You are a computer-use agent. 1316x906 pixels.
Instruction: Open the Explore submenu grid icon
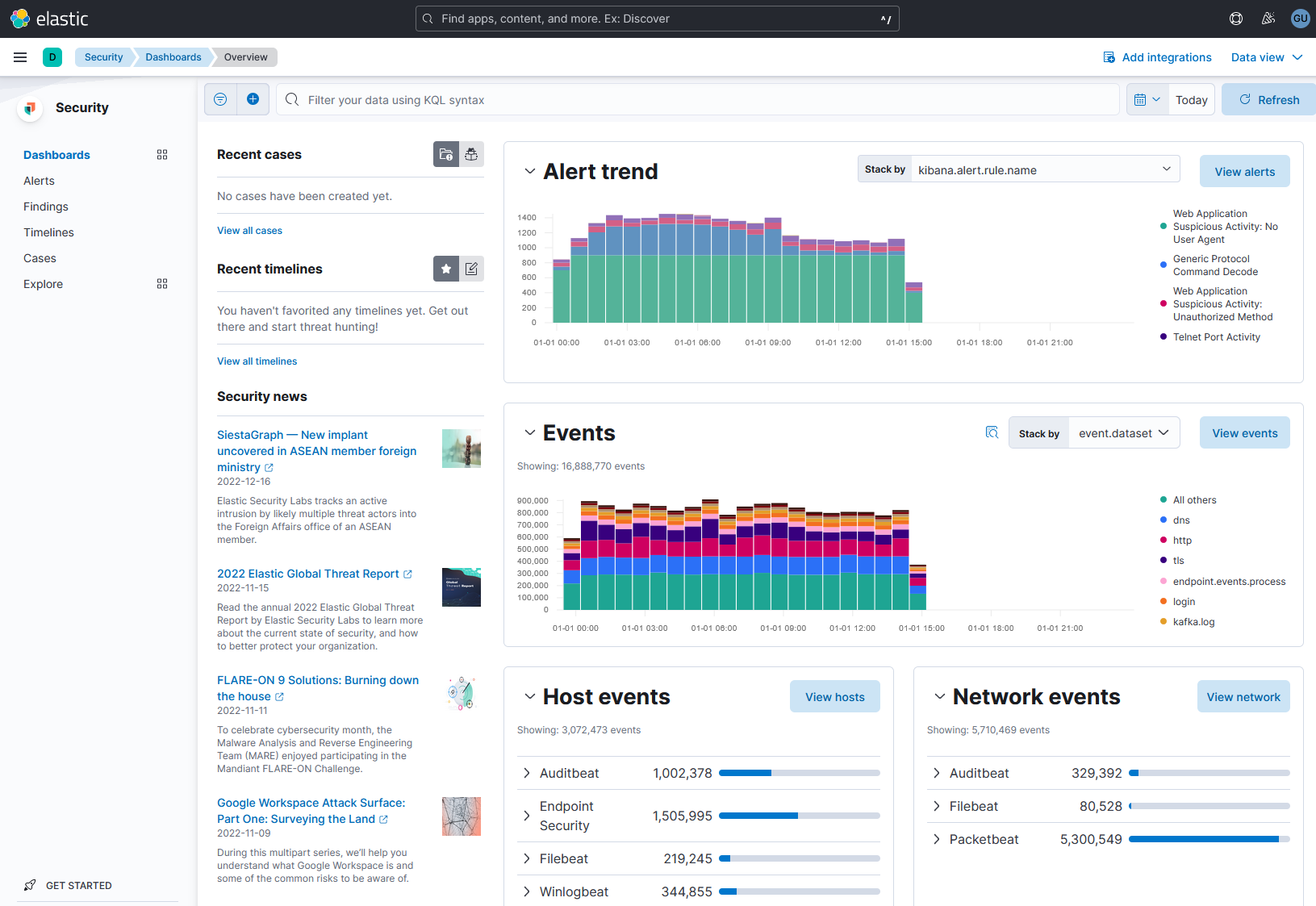click(162, 284)
